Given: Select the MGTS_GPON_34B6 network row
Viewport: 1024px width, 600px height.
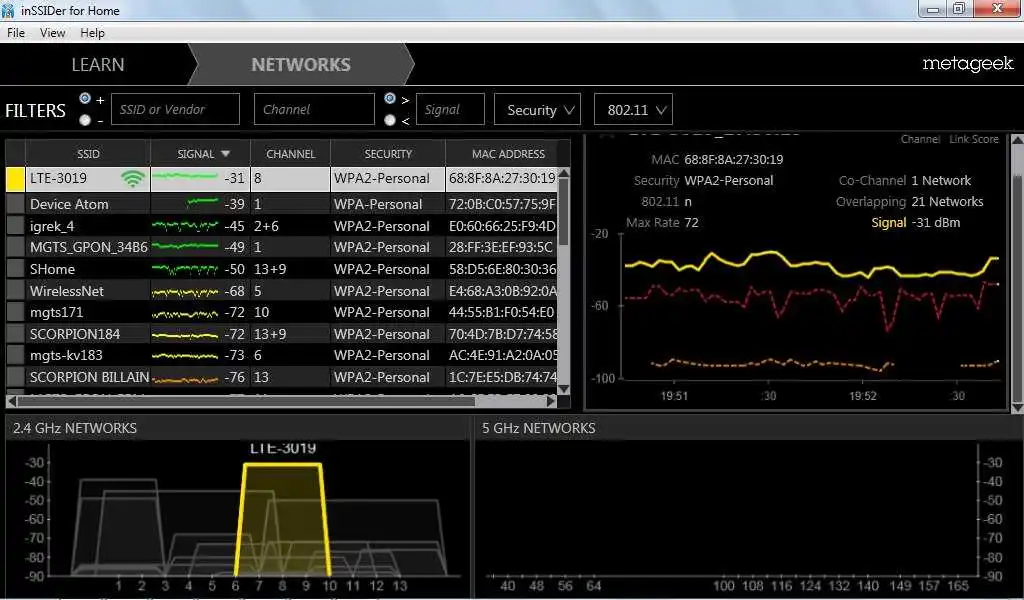Looking at the screenshot, I should point(282,247).
